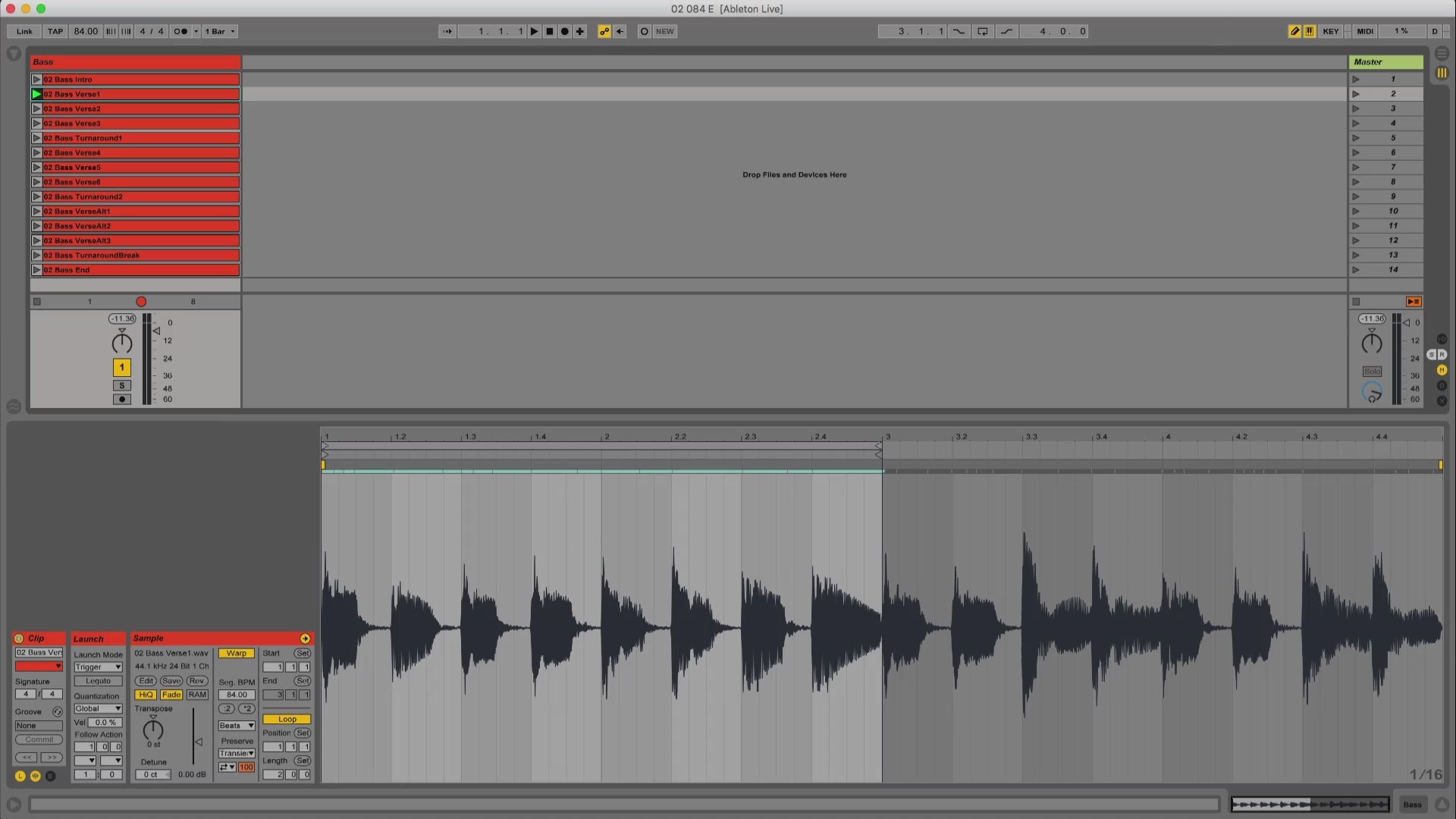Open the Launch Mode Trigger dropdown
Screen dimensions: 1456x819
click(x=98, y=667)
